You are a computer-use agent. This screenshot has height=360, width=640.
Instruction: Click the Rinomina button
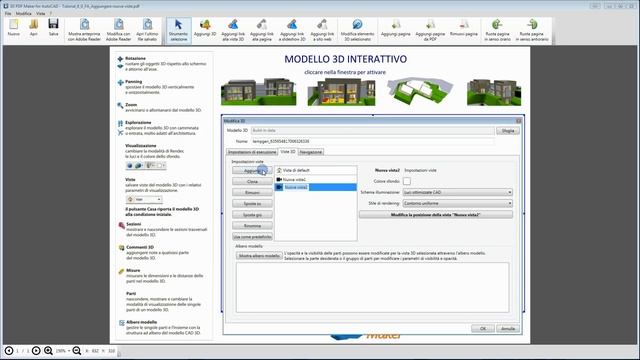[x=252, y=225]
